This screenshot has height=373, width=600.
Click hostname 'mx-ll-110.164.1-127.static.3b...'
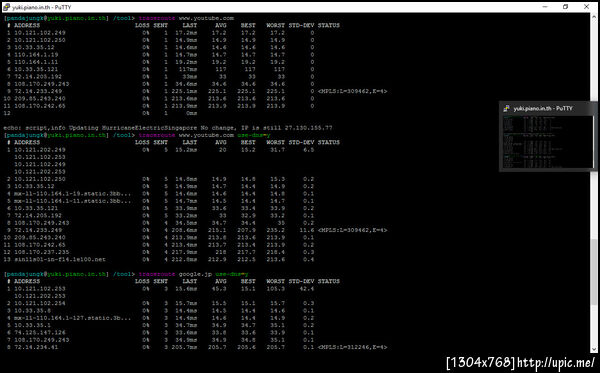click(x=72, y=318)
